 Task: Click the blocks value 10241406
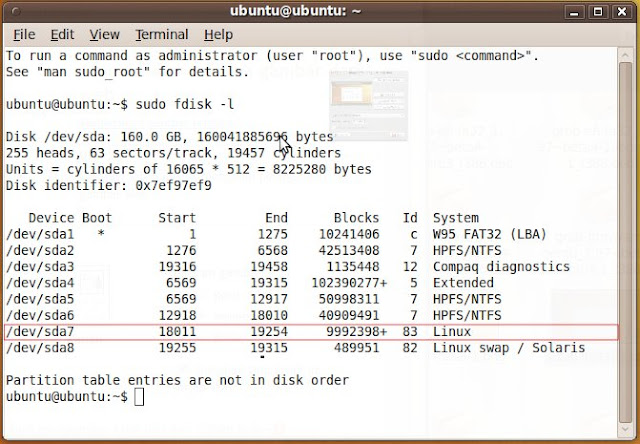[x=349, y=234]
